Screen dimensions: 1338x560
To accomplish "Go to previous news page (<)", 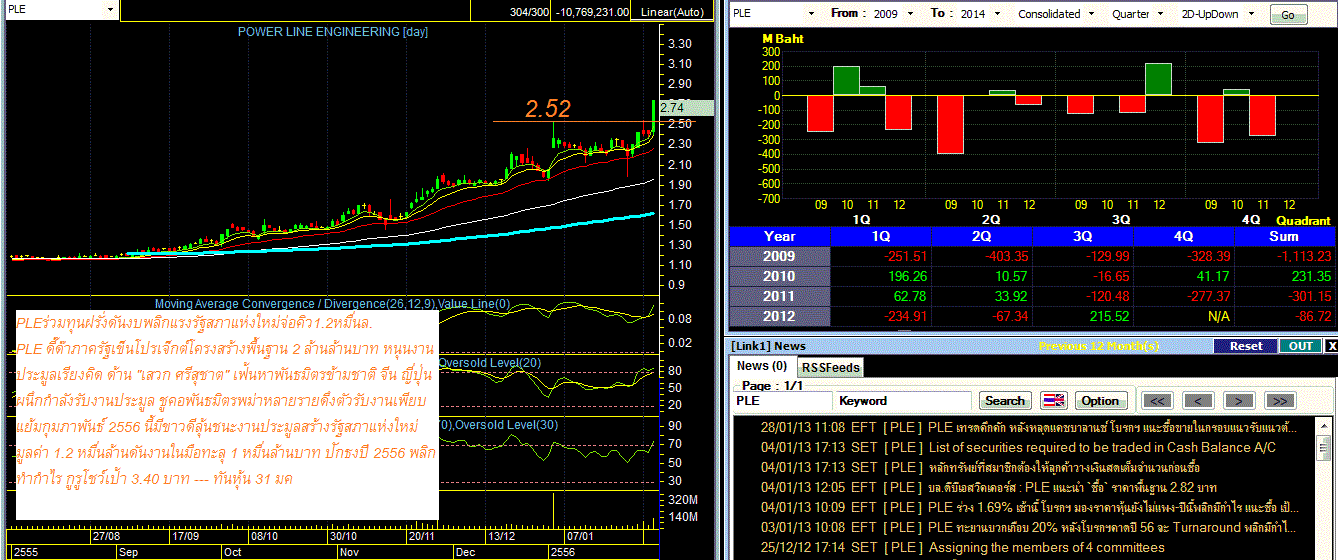I will pos(1198,401).
